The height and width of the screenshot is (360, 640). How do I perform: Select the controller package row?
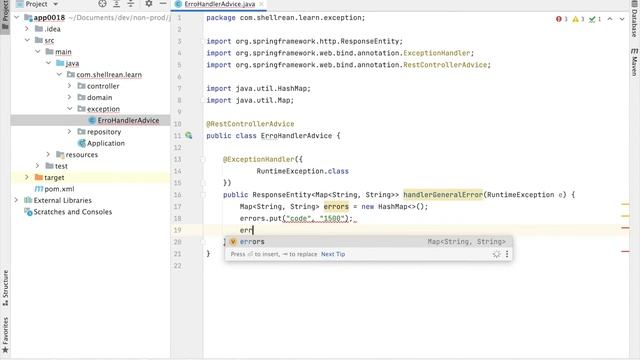[x=91, y=86]
